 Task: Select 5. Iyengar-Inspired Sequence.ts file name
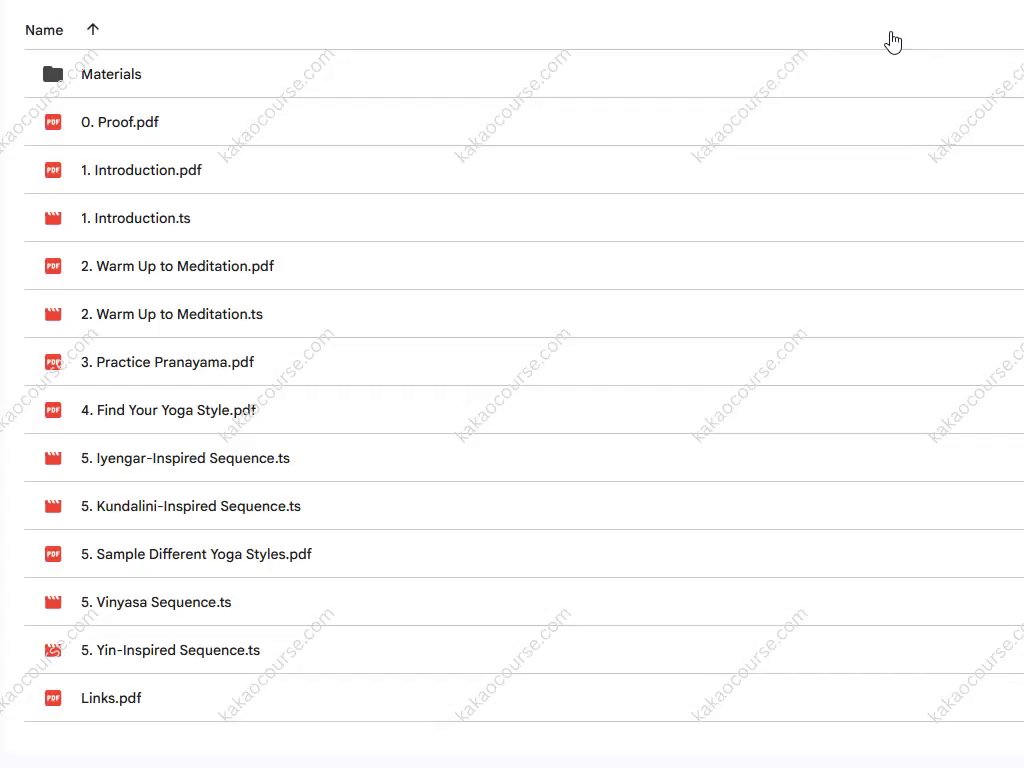click(185, 458)
